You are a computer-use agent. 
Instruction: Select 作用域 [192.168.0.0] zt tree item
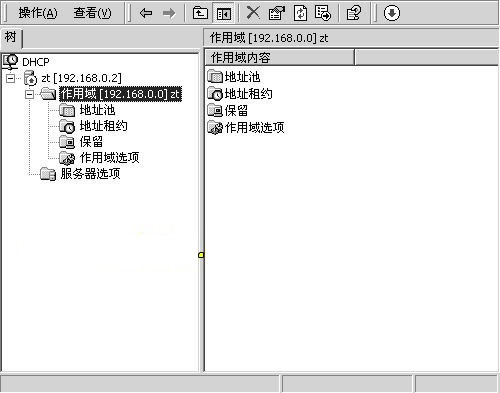coord(120,94)
